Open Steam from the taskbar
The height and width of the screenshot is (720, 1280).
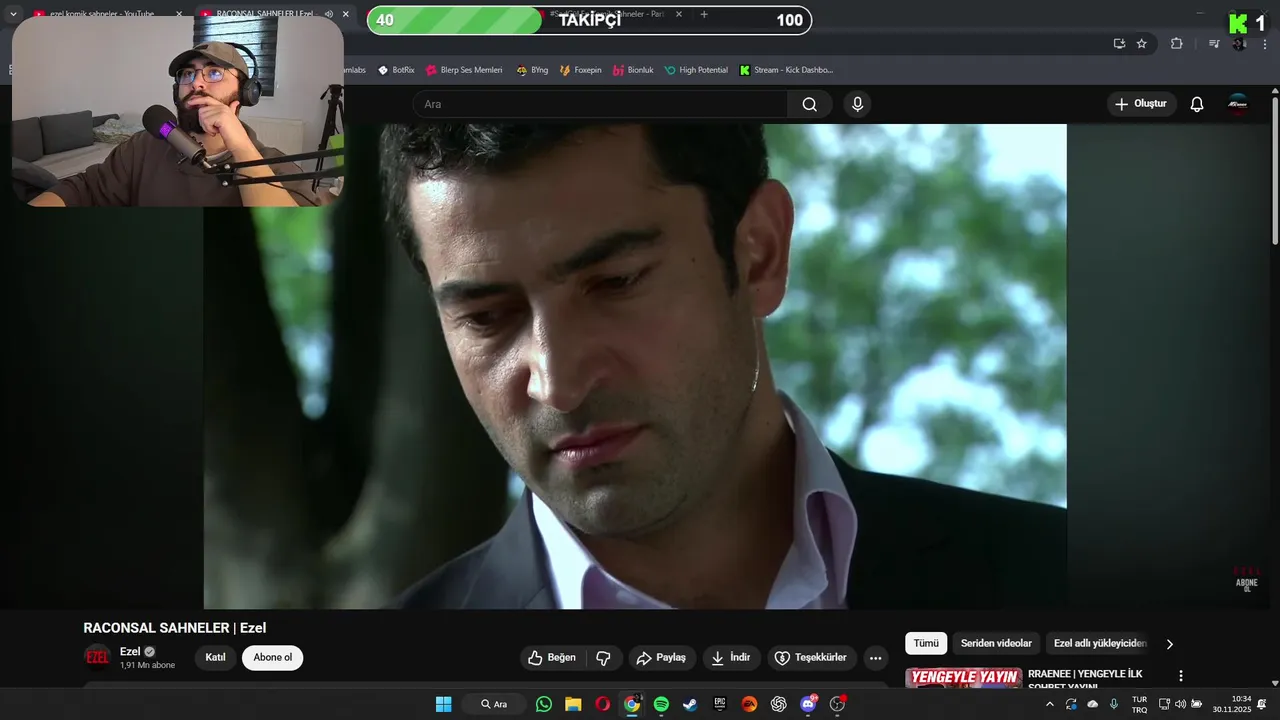pos(690,704)
